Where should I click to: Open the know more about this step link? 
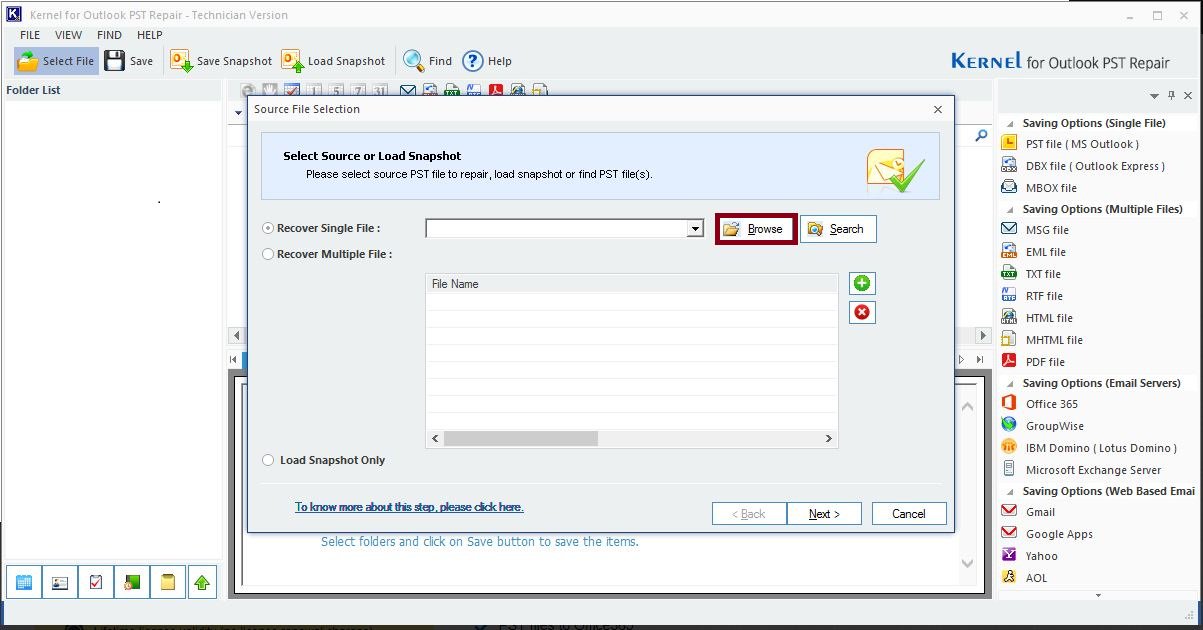pyautogui.click(x=409, y=507)
